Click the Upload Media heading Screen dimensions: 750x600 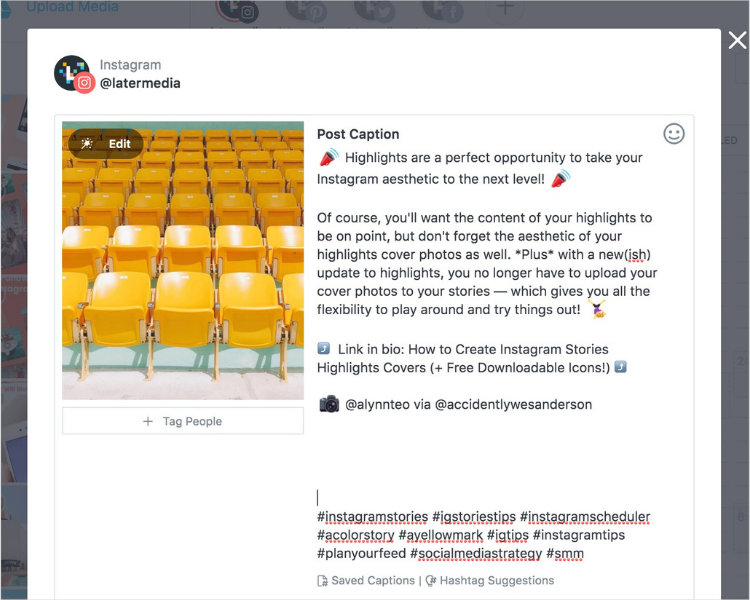(72, 7)
